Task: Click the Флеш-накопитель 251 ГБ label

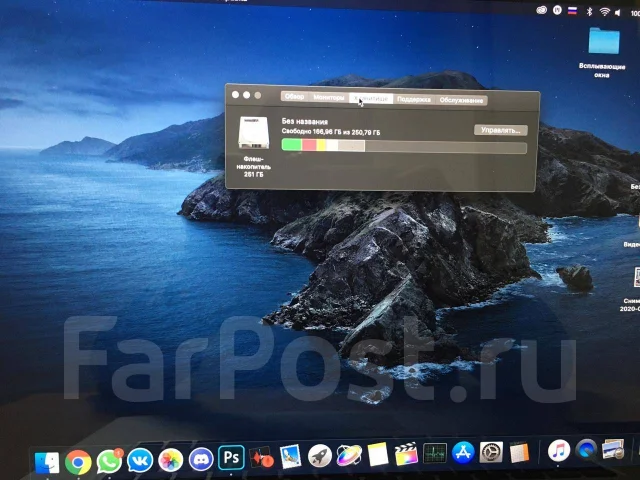Action: click(253, 167)
